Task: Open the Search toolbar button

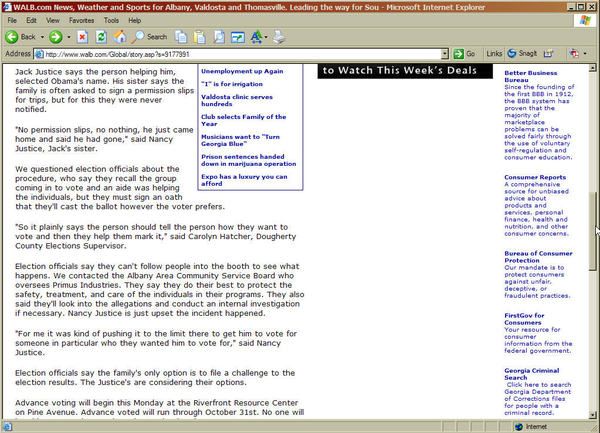Action: click(x=150, y=36)
